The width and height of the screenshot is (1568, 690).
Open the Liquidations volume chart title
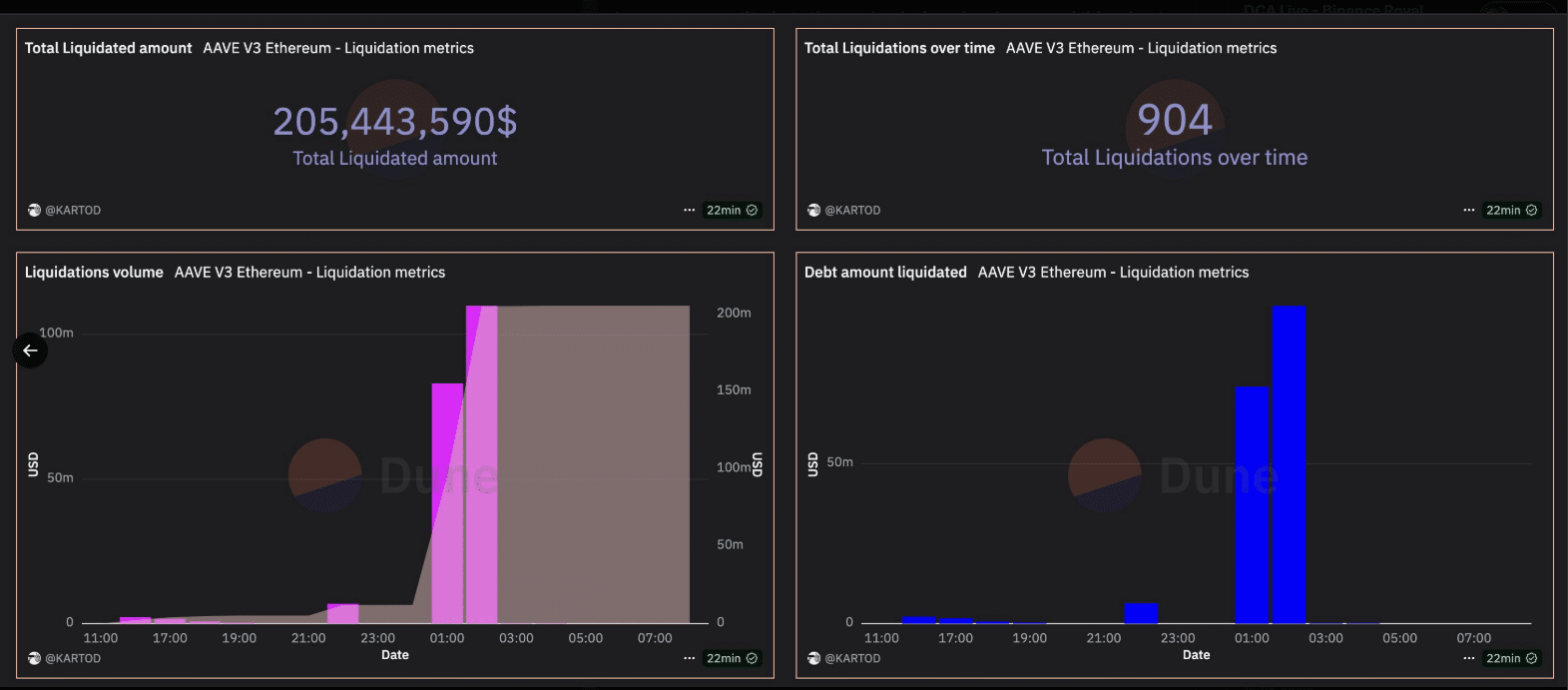(94, 273)
